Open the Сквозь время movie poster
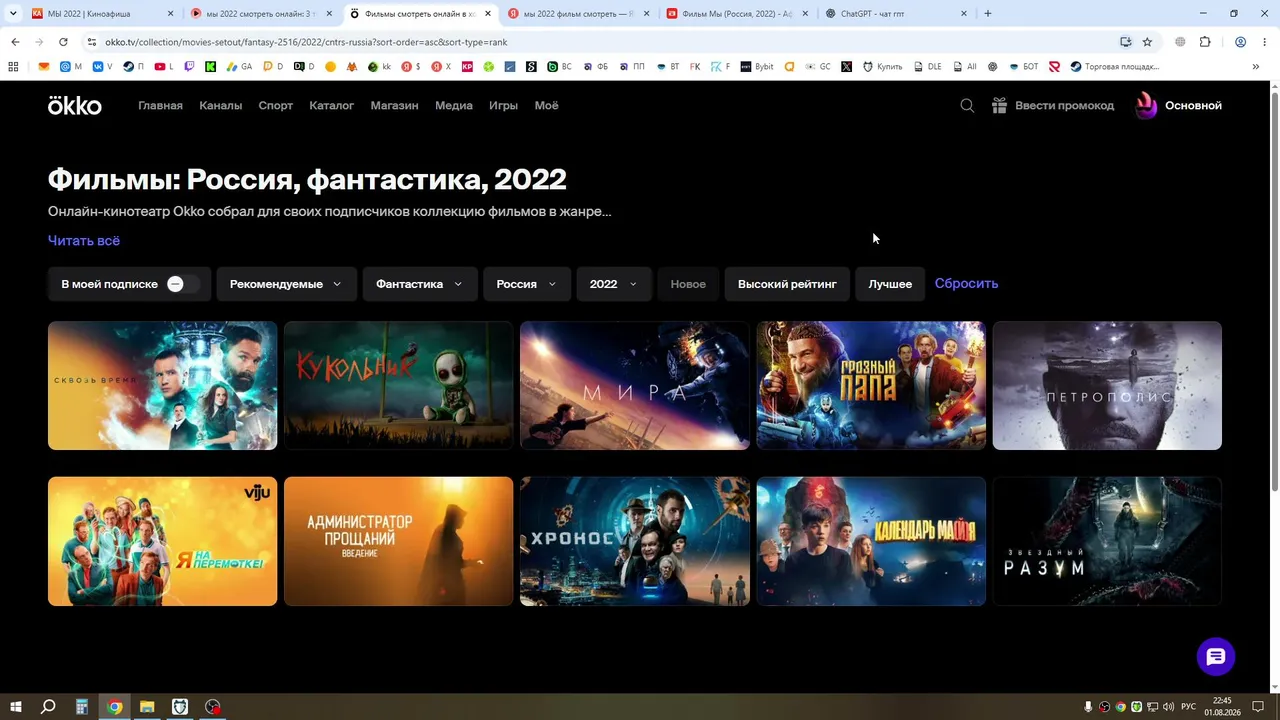Viewport: 1280px width, 720px height. pos(162,385)
